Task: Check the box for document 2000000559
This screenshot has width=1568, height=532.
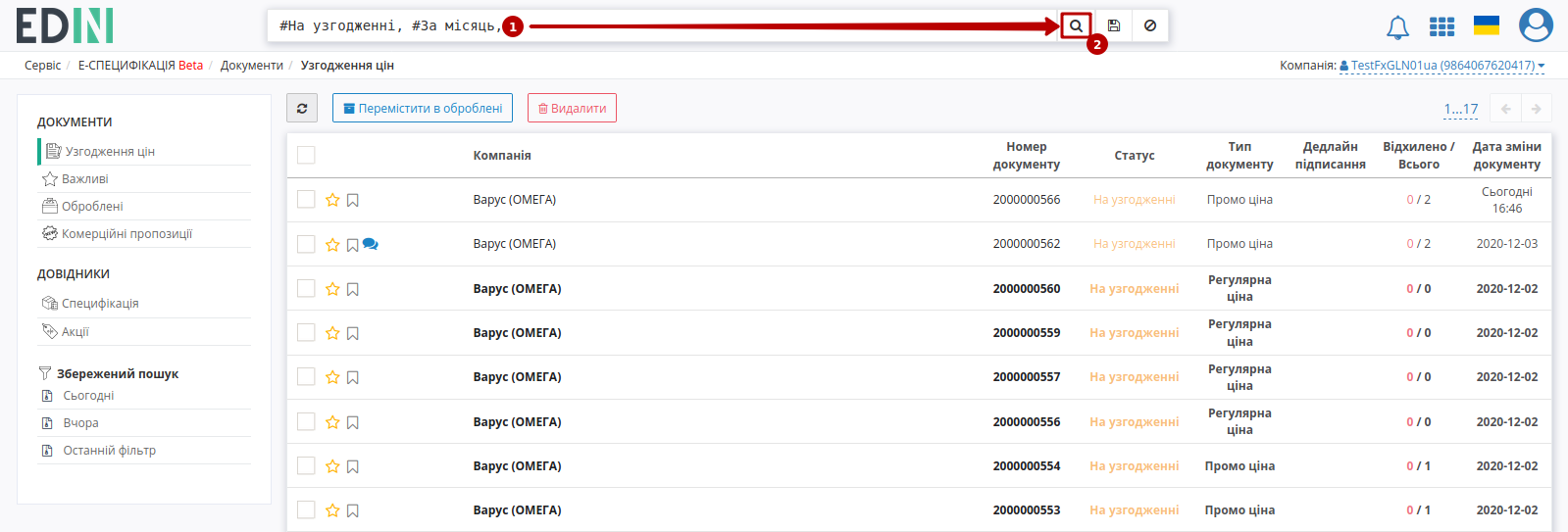Action: [306, 332]
